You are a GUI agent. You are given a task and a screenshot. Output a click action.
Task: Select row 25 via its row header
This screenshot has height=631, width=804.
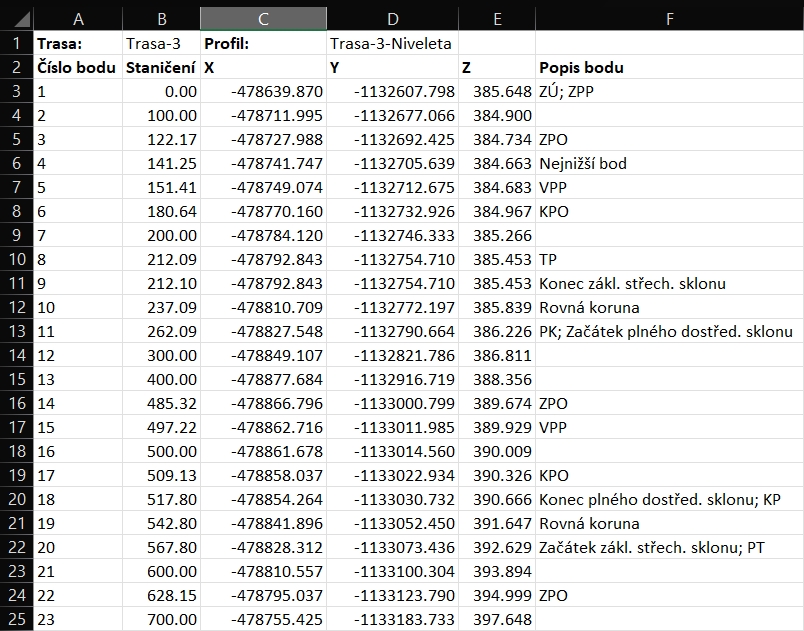coord(16,619)
